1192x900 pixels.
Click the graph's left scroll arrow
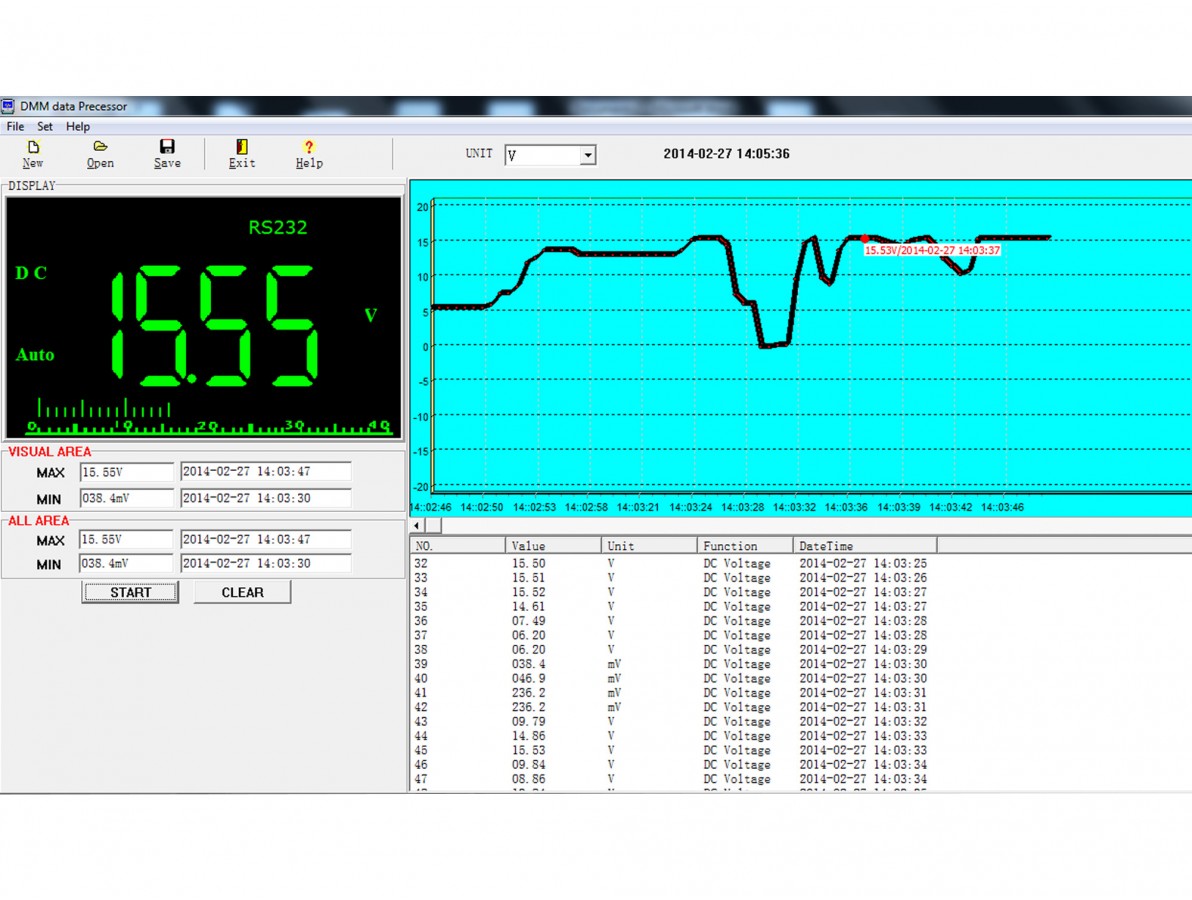[x=417, y=525]
